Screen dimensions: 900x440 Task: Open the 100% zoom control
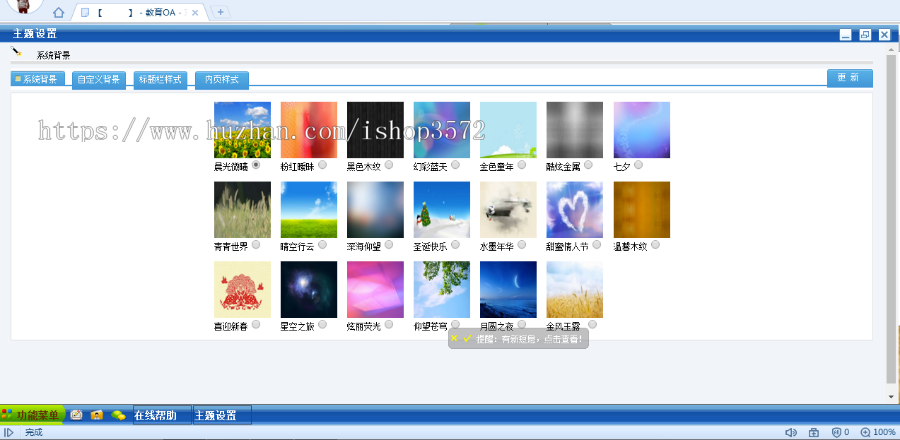[x=877, y=433]
